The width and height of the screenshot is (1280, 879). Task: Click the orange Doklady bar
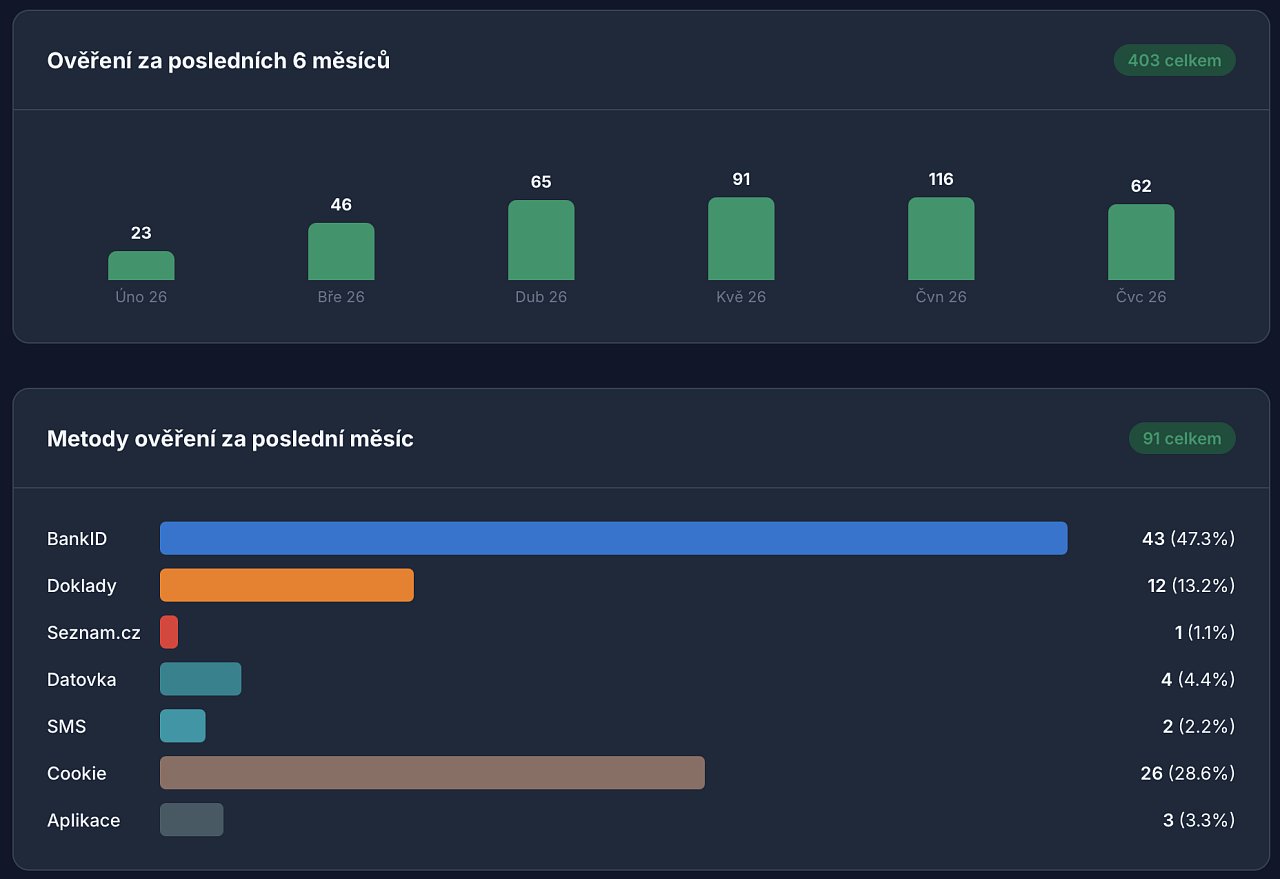[287, 585]
